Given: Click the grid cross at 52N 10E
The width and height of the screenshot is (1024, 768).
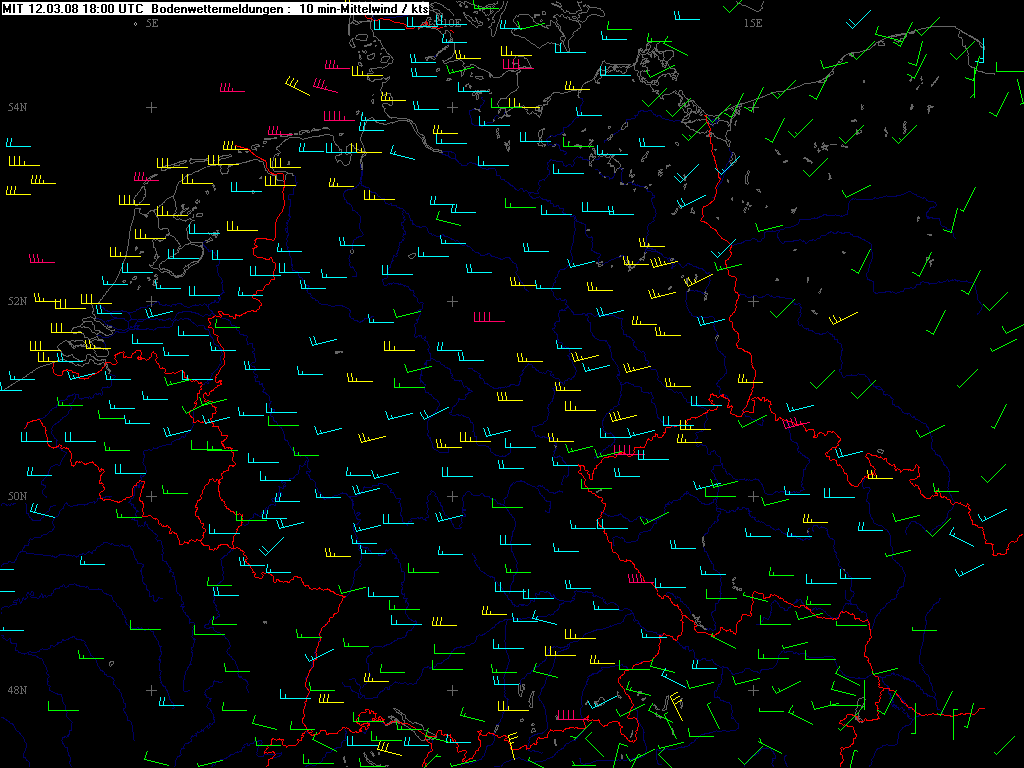Looking at the screenshot, I should [452, 301].
